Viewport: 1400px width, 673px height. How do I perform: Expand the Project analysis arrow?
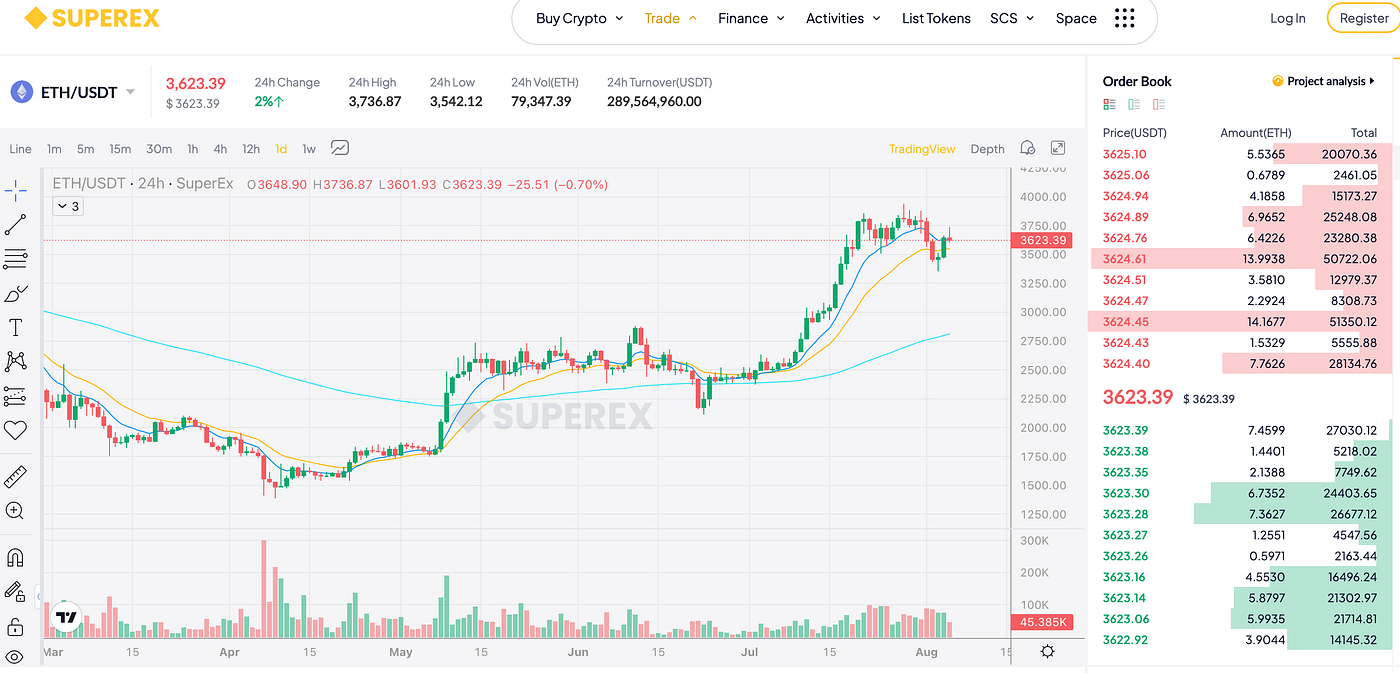click(1373, 81)
